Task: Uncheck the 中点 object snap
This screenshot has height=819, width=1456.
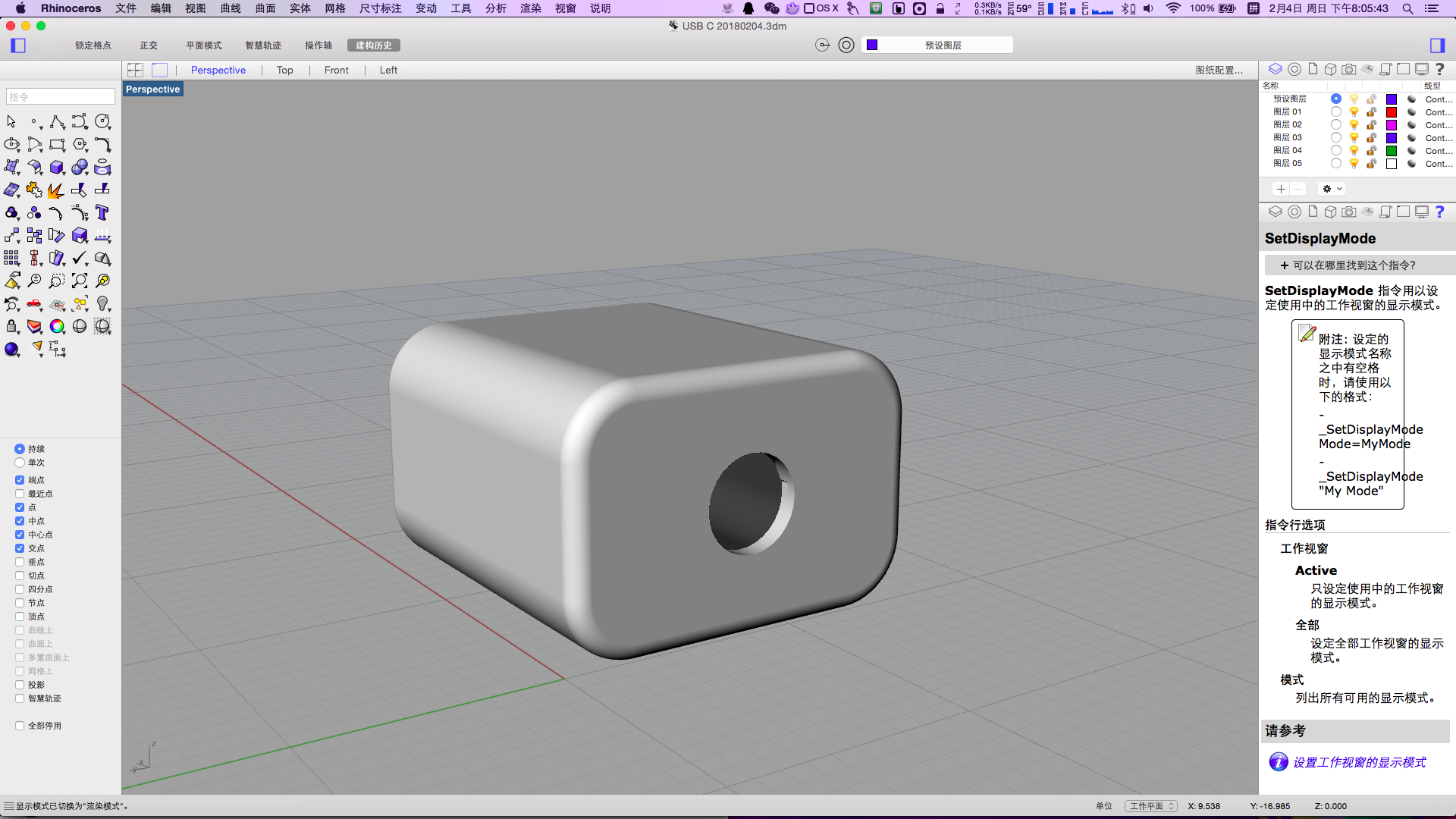Action: click(x=20, y=521)
